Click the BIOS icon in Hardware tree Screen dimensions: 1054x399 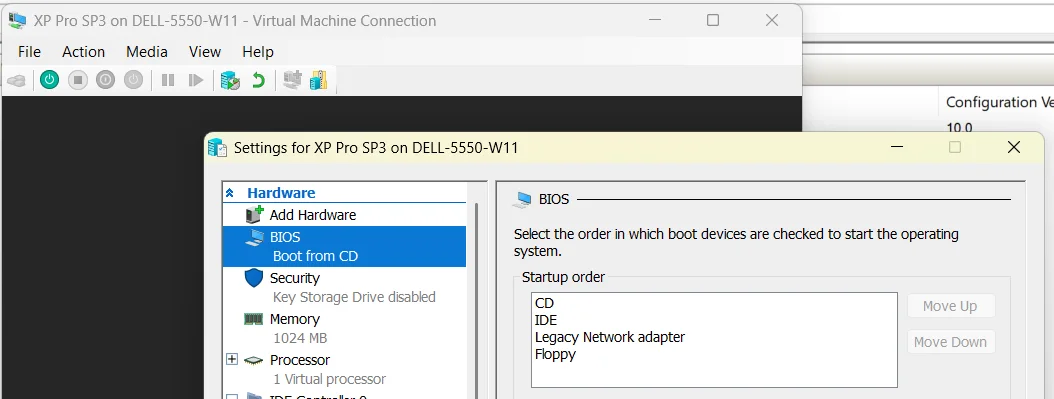(x=255, y=237)
